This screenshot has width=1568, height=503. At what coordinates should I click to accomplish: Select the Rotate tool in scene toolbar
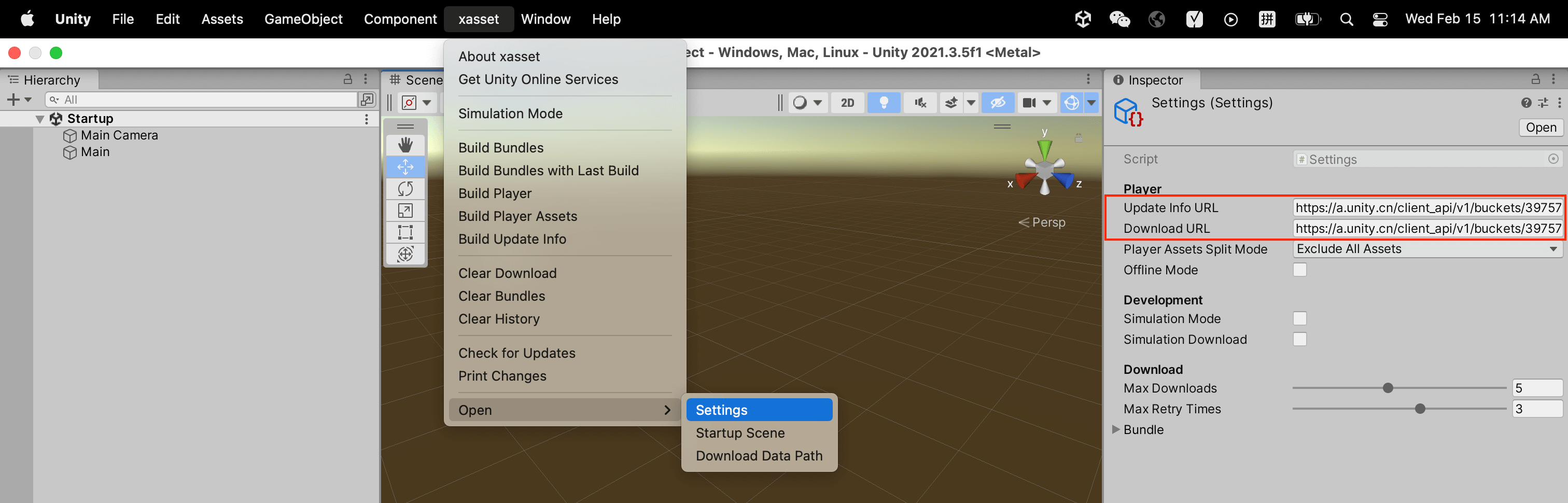click(405, 189)
